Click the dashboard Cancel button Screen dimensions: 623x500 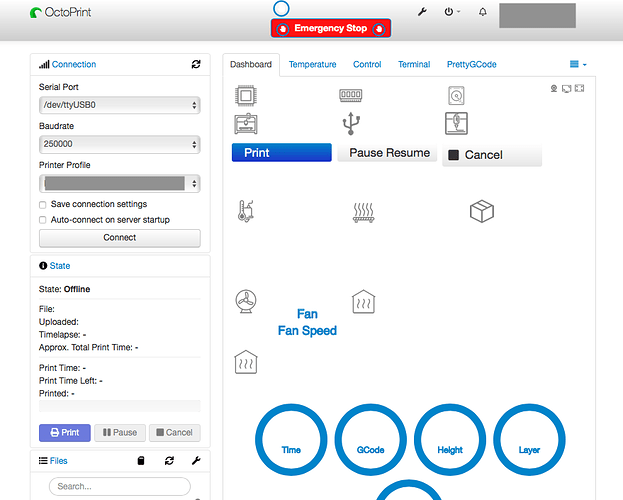(492, 155)
